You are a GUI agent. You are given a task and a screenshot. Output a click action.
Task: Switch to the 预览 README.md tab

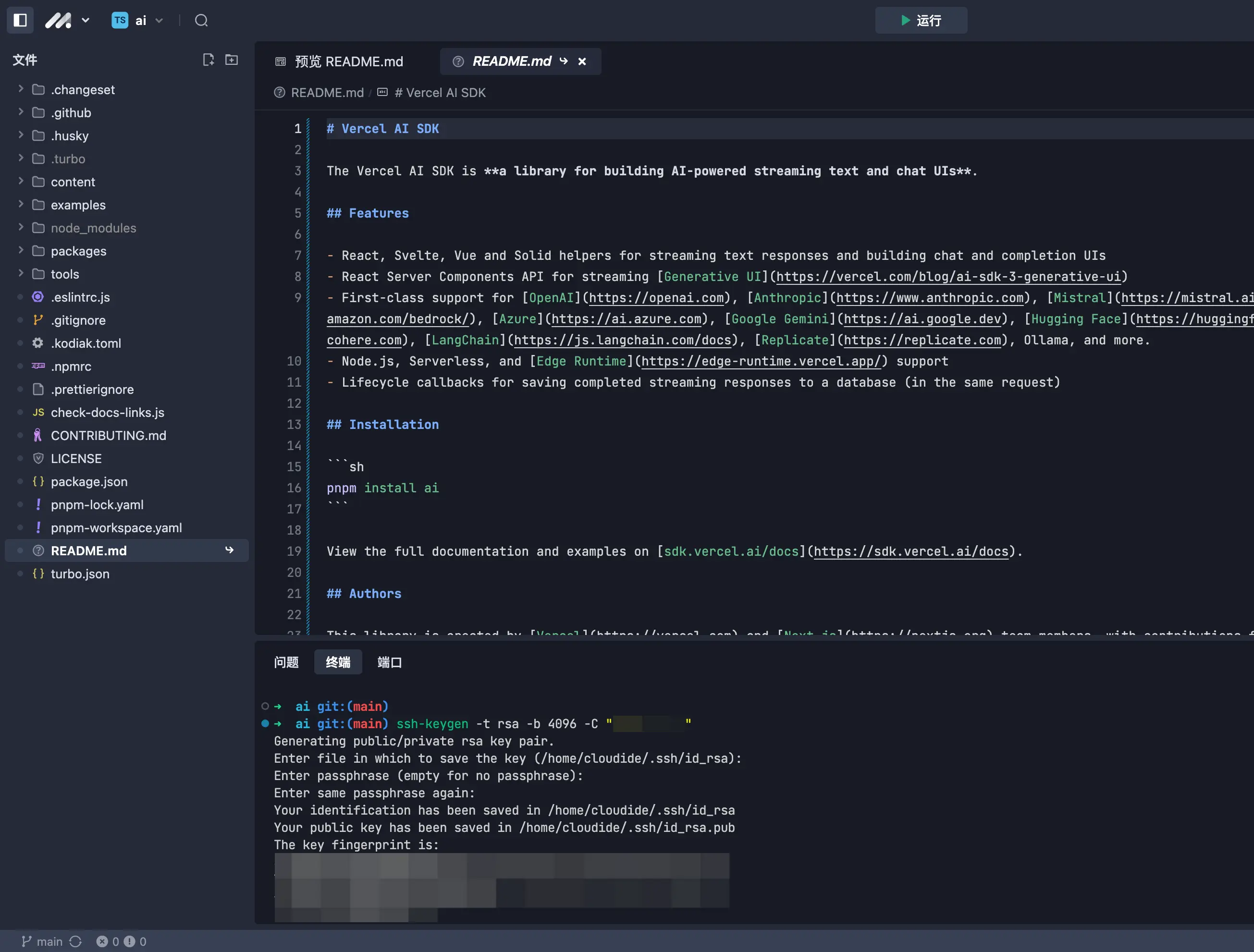[x=340, y=61]
